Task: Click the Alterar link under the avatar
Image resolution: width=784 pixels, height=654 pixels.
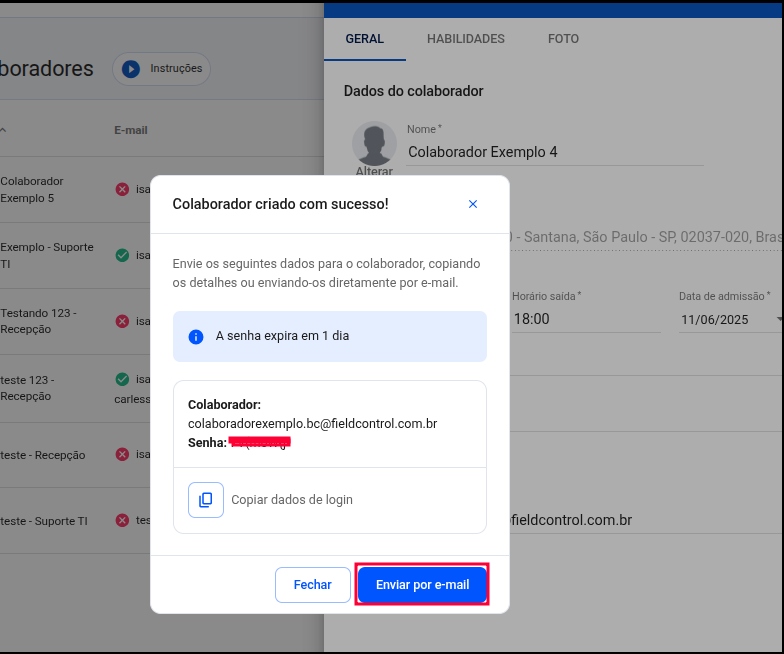Action: tap(374, 172)
